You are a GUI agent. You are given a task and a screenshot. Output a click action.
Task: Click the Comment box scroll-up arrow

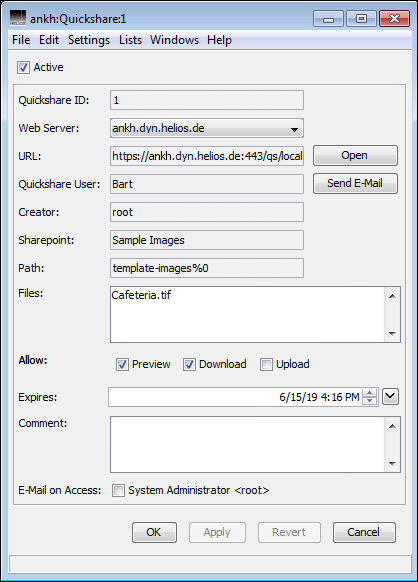coord(392,426)
